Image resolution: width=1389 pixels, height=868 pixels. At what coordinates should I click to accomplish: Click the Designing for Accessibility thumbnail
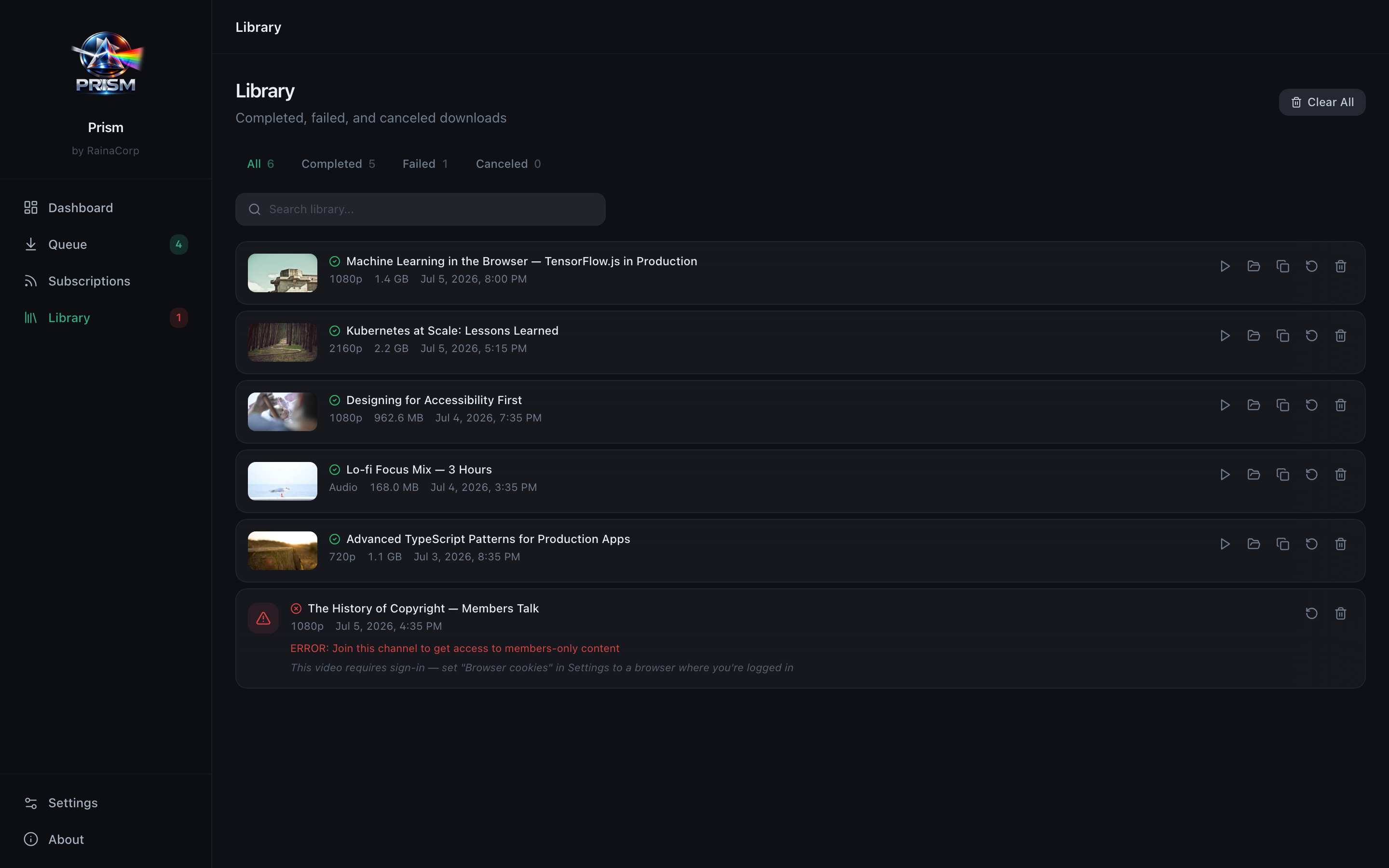pyautogui.click(x=283, y=412)
